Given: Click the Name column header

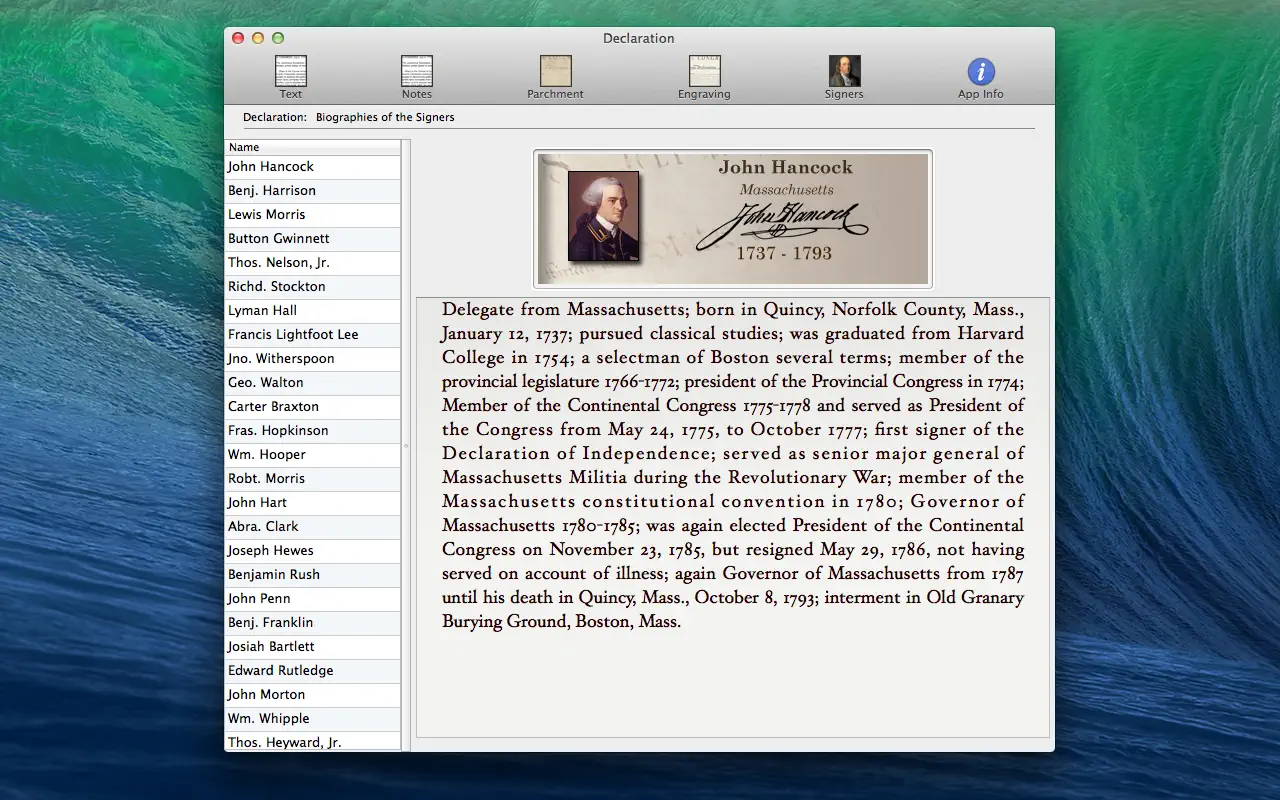Looking at the screenshot, I should (313, 147).
